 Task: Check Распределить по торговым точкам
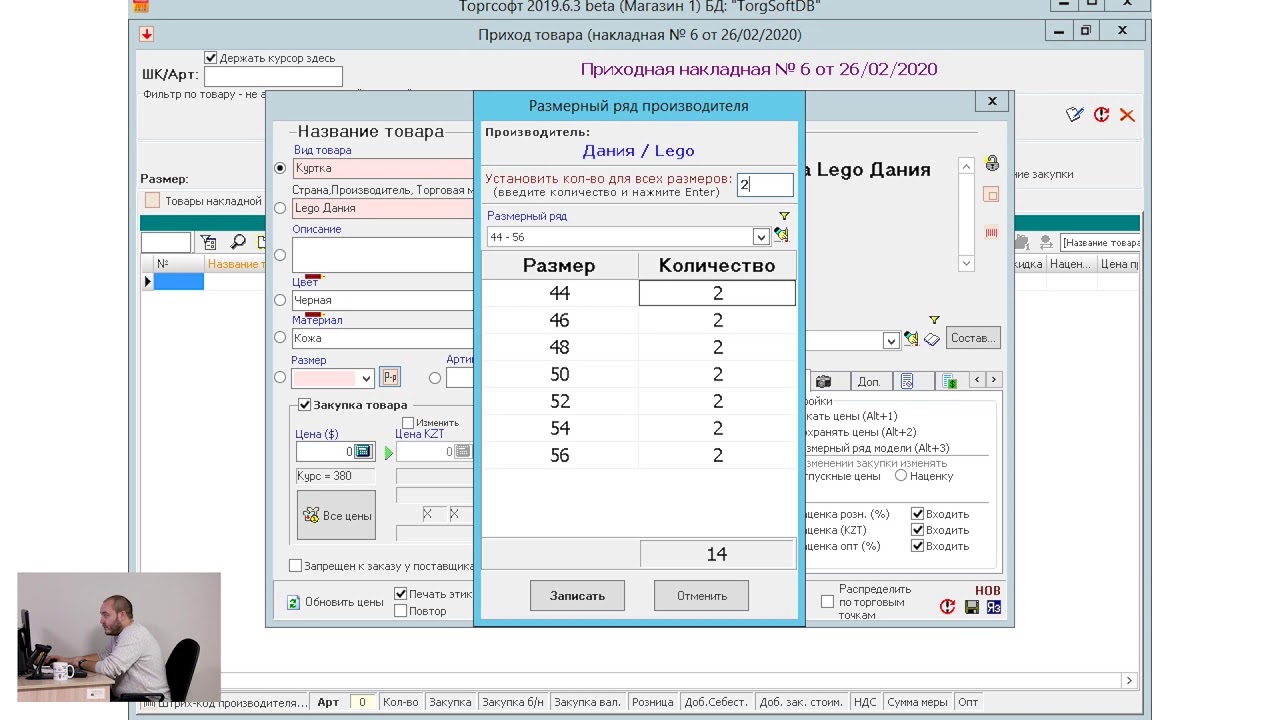[827, 602]
